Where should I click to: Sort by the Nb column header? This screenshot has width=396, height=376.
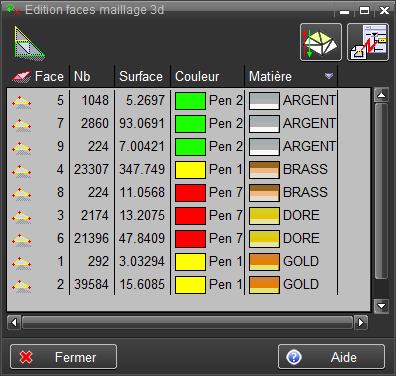coord(82,76)
